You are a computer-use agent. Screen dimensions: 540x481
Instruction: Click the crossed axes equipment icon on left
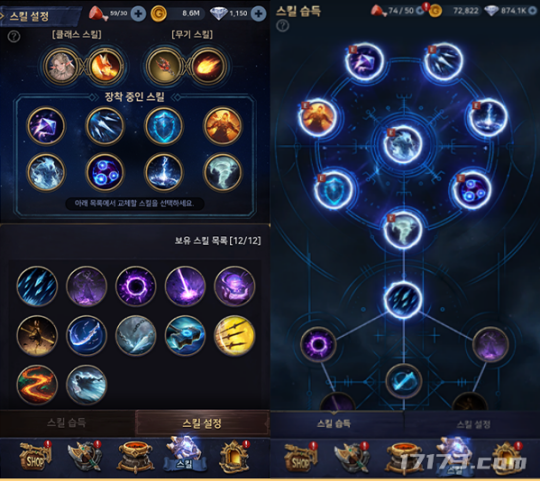(85, 457)
